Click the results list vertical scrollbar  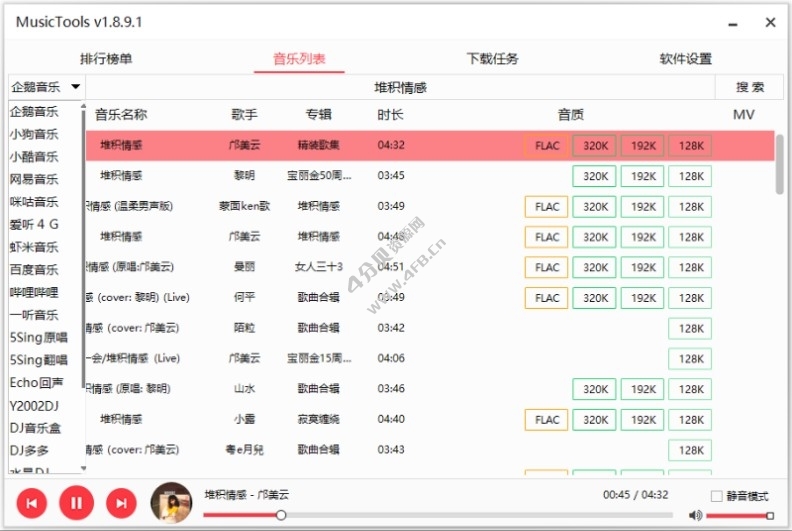(780, 164)
